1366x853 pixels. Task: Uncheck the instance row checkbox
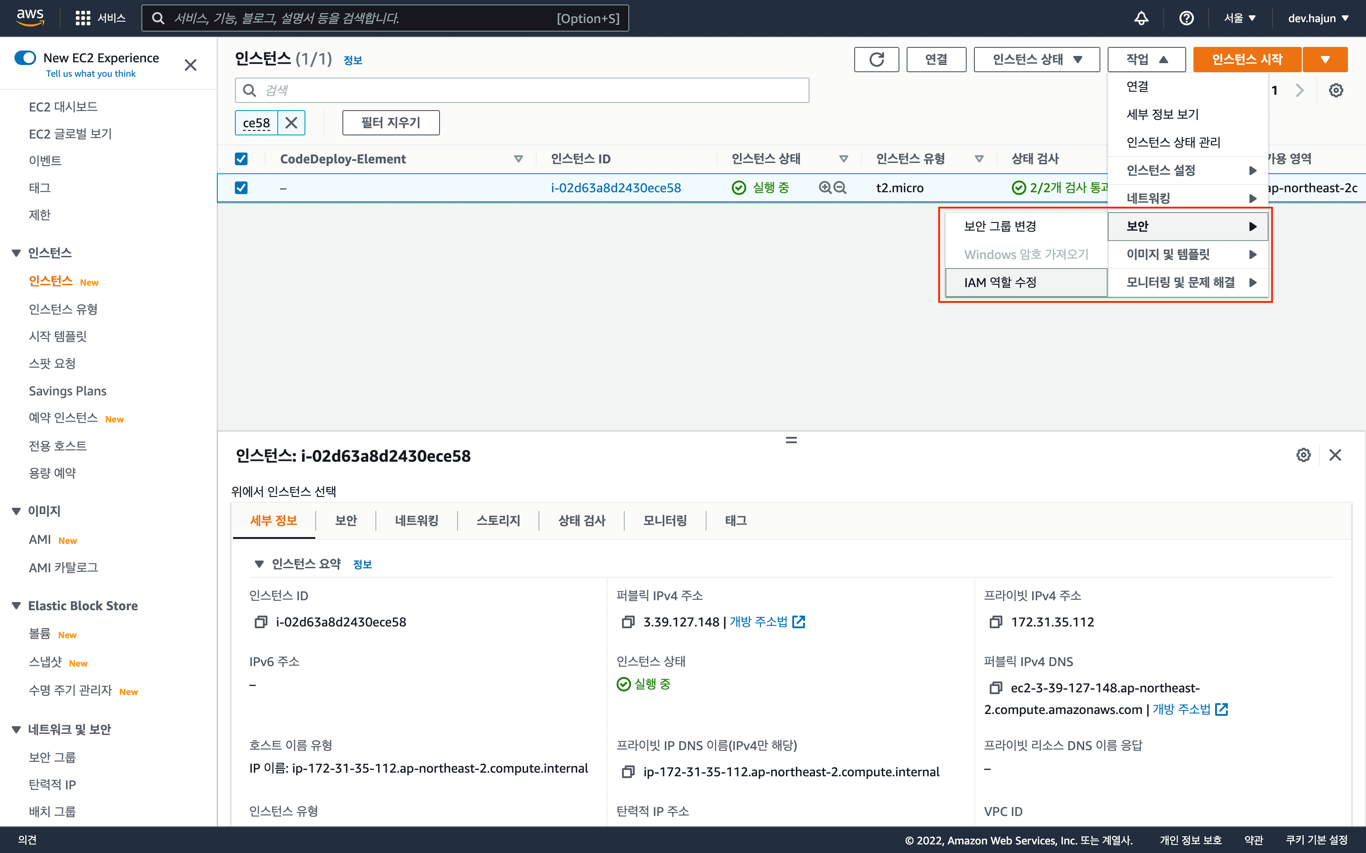(x=241, y=187)
